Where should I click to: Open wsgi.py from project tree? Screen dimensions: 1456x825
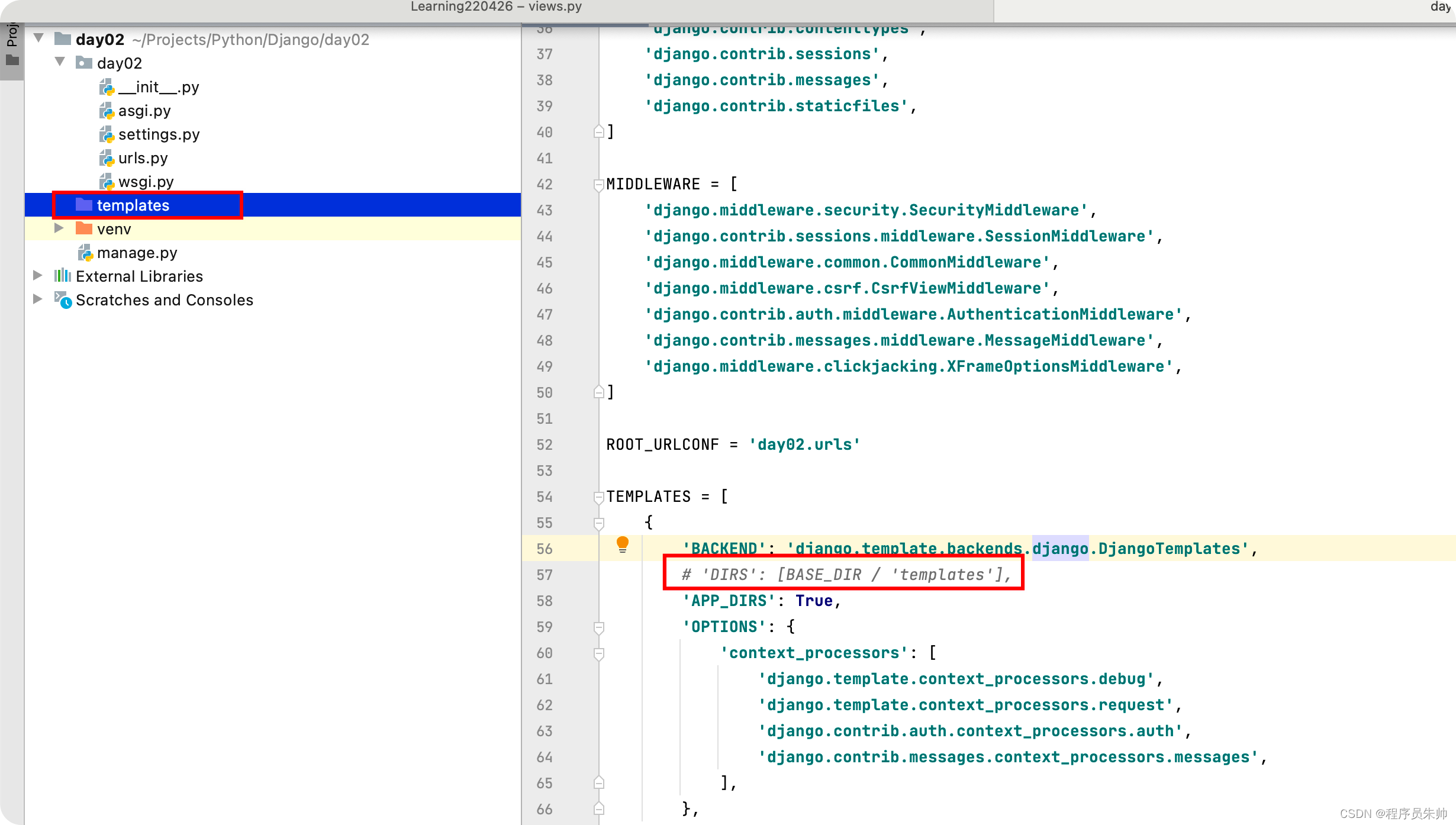(146, 182)
